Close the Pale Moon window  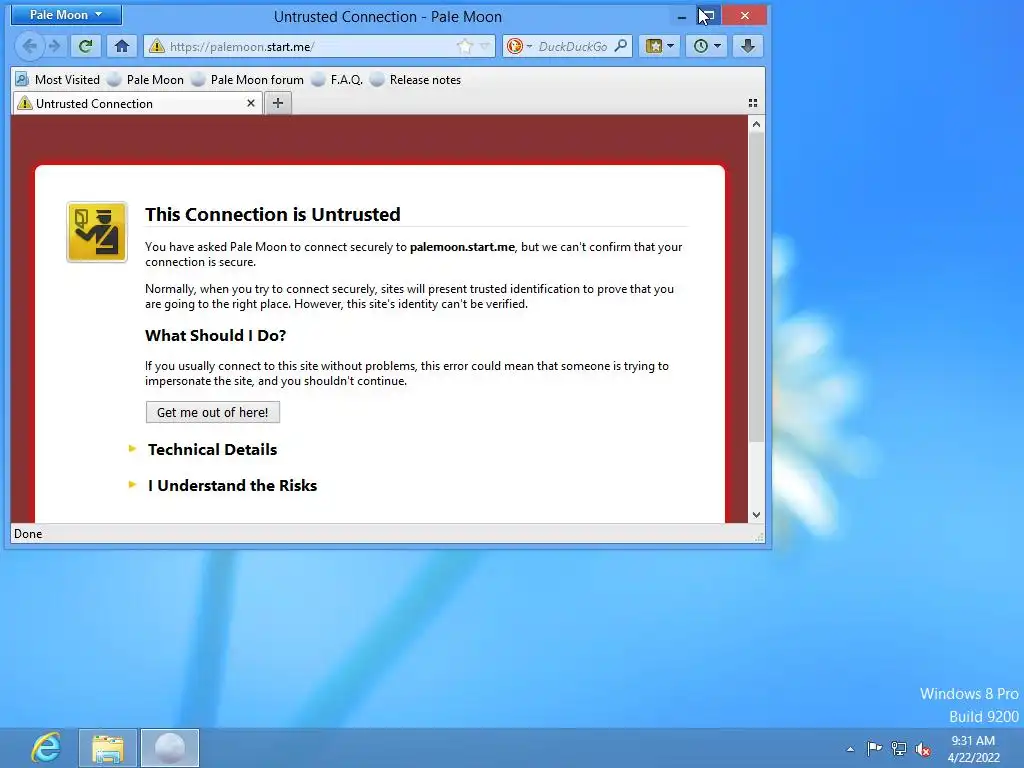tap(744, 15)
